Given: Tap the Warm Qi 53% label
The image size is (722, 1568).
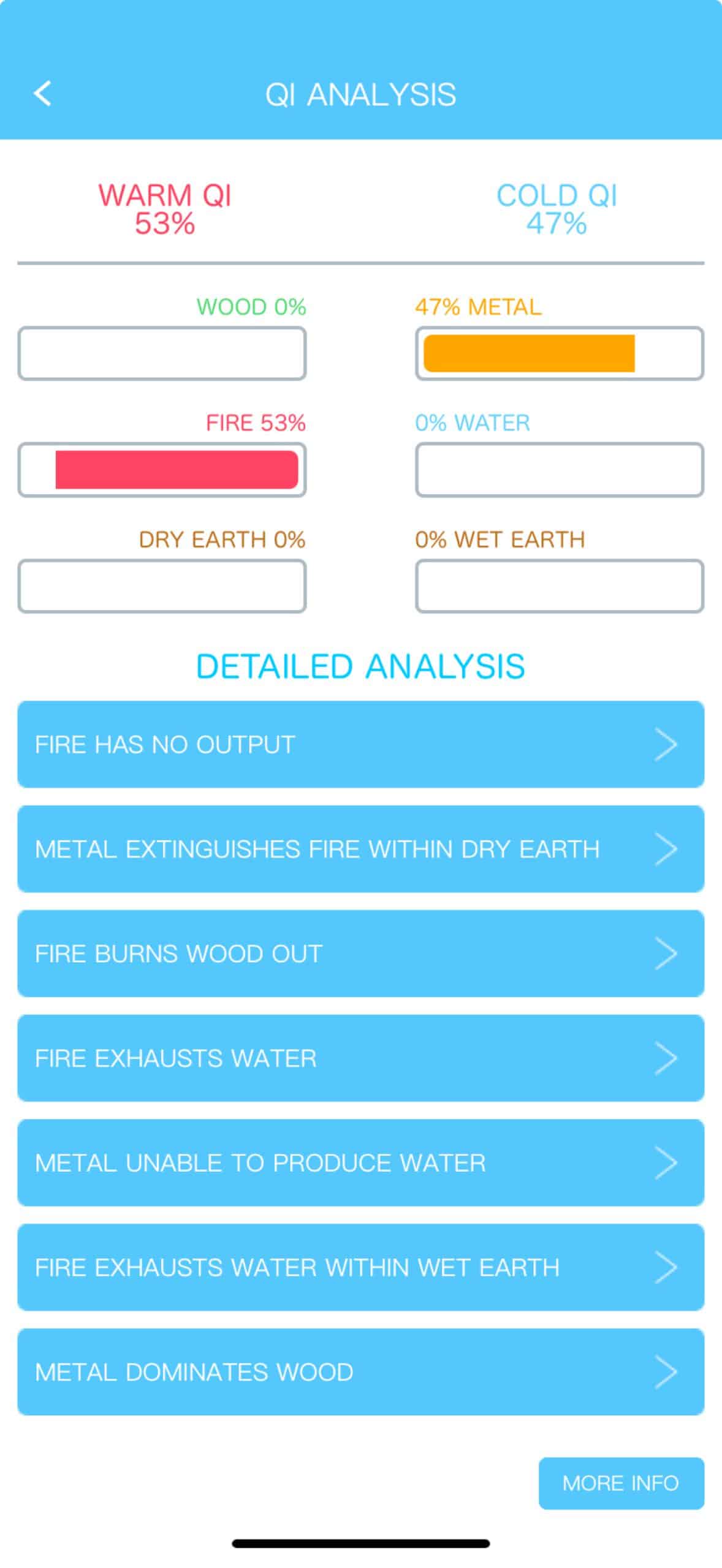Looking at the screenshot, I should point(165,209).
